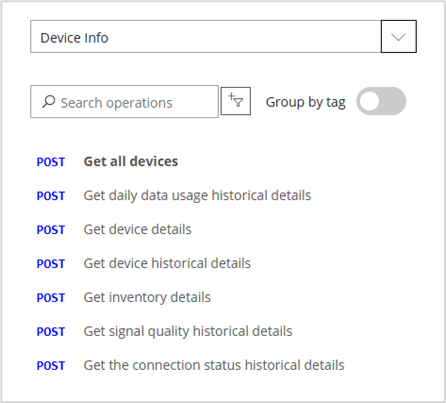Click POST badge beside Get device details
The image size is (446, 403).
pyautogui.click(x=51, y=230)
